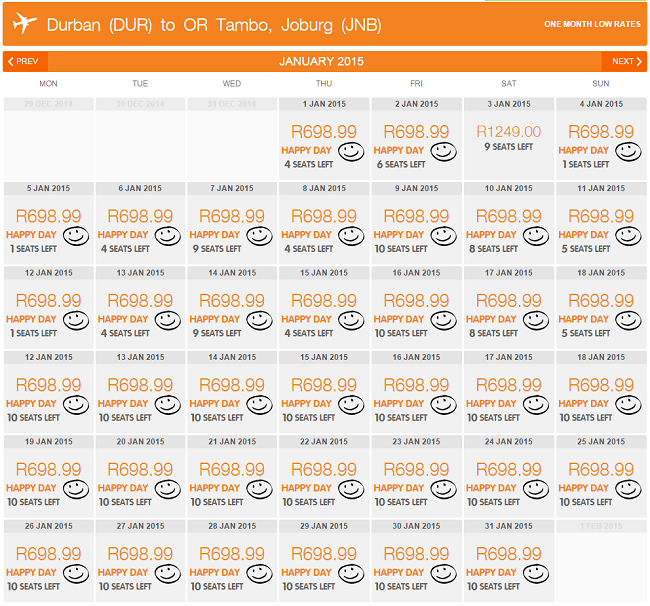650x606 pixels.
Task: Click the Happy Day smiley on 7 Jan 2015
Action: click(x=260, y=236)
